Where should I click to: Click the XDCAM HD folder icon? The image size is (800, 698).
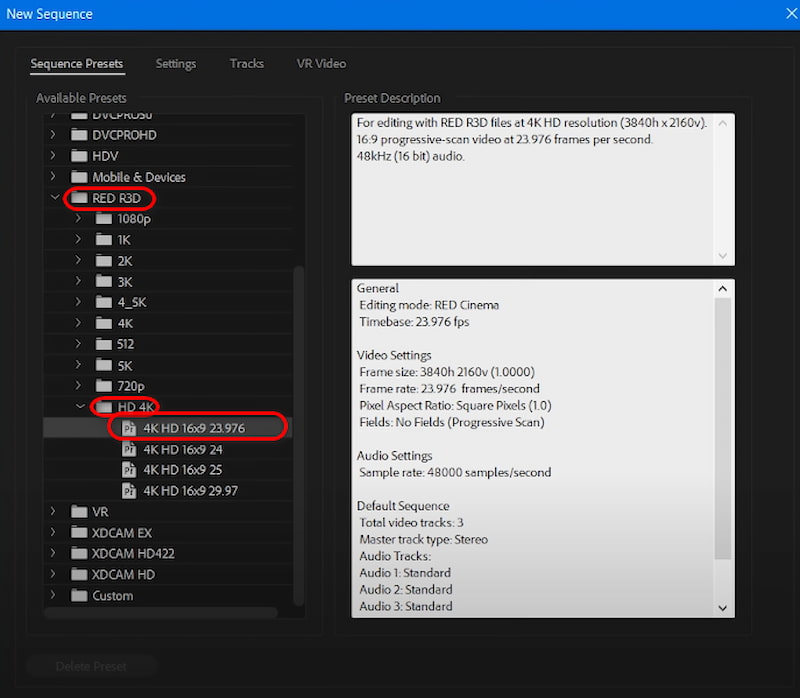(x=79, y=574)
